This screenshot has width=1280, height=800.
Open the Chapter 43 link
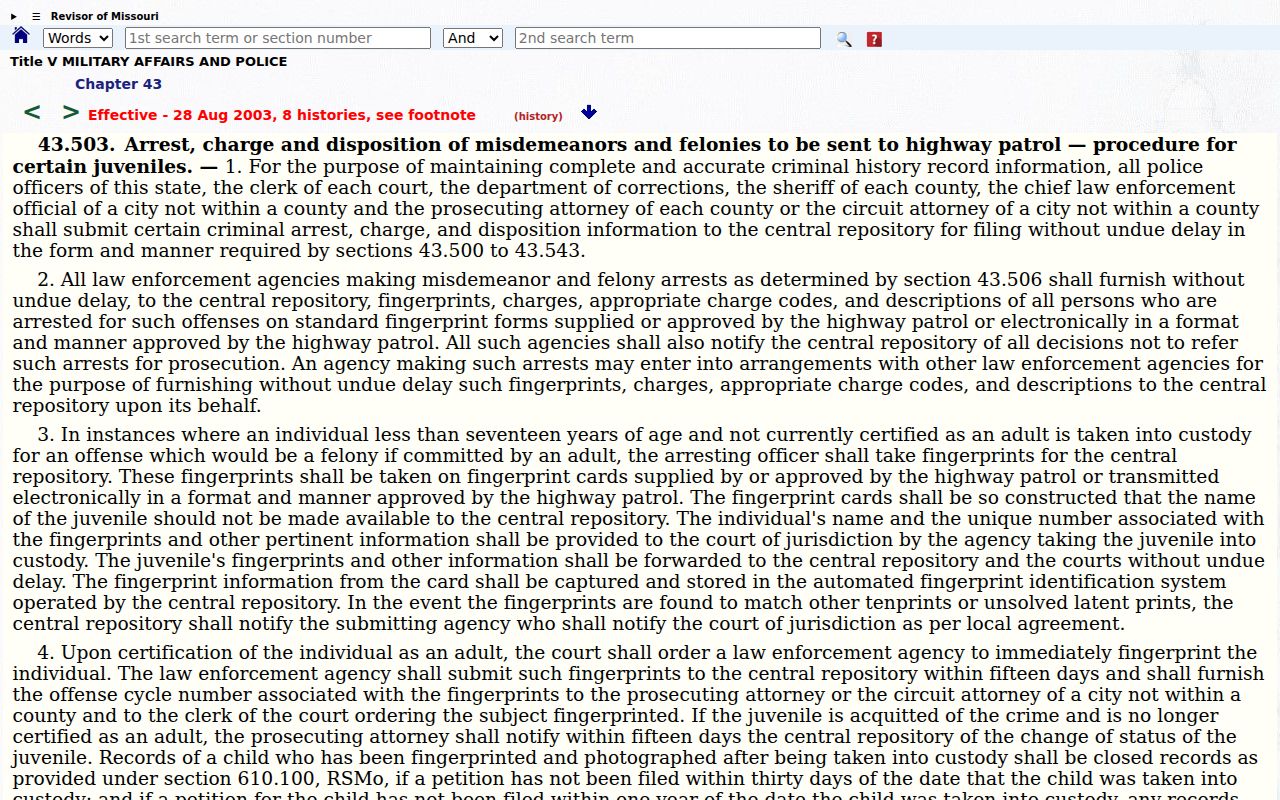tap(118, 84)
